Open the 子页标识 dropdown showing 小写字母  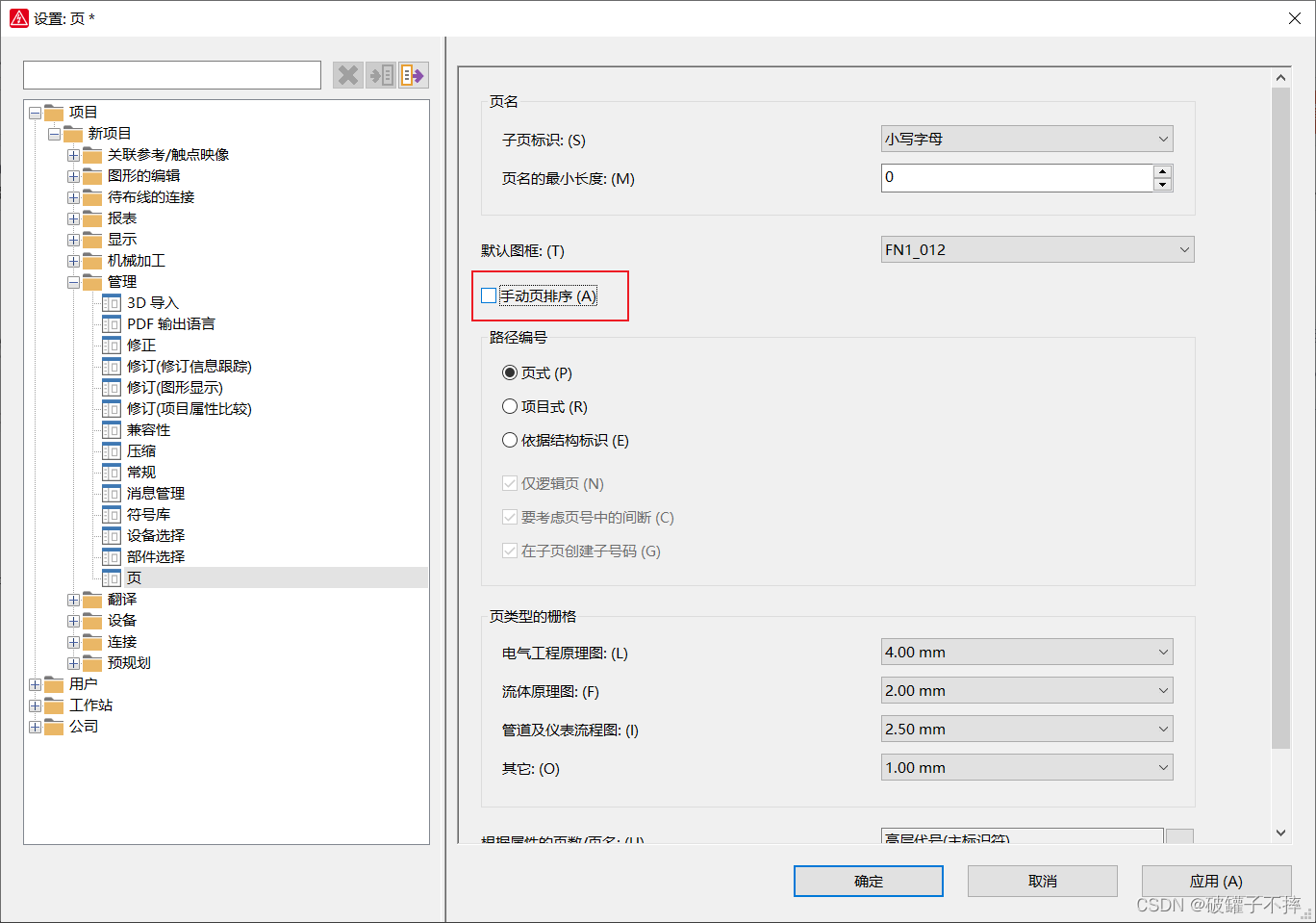pyautogui.click(x=1026, y=139)
